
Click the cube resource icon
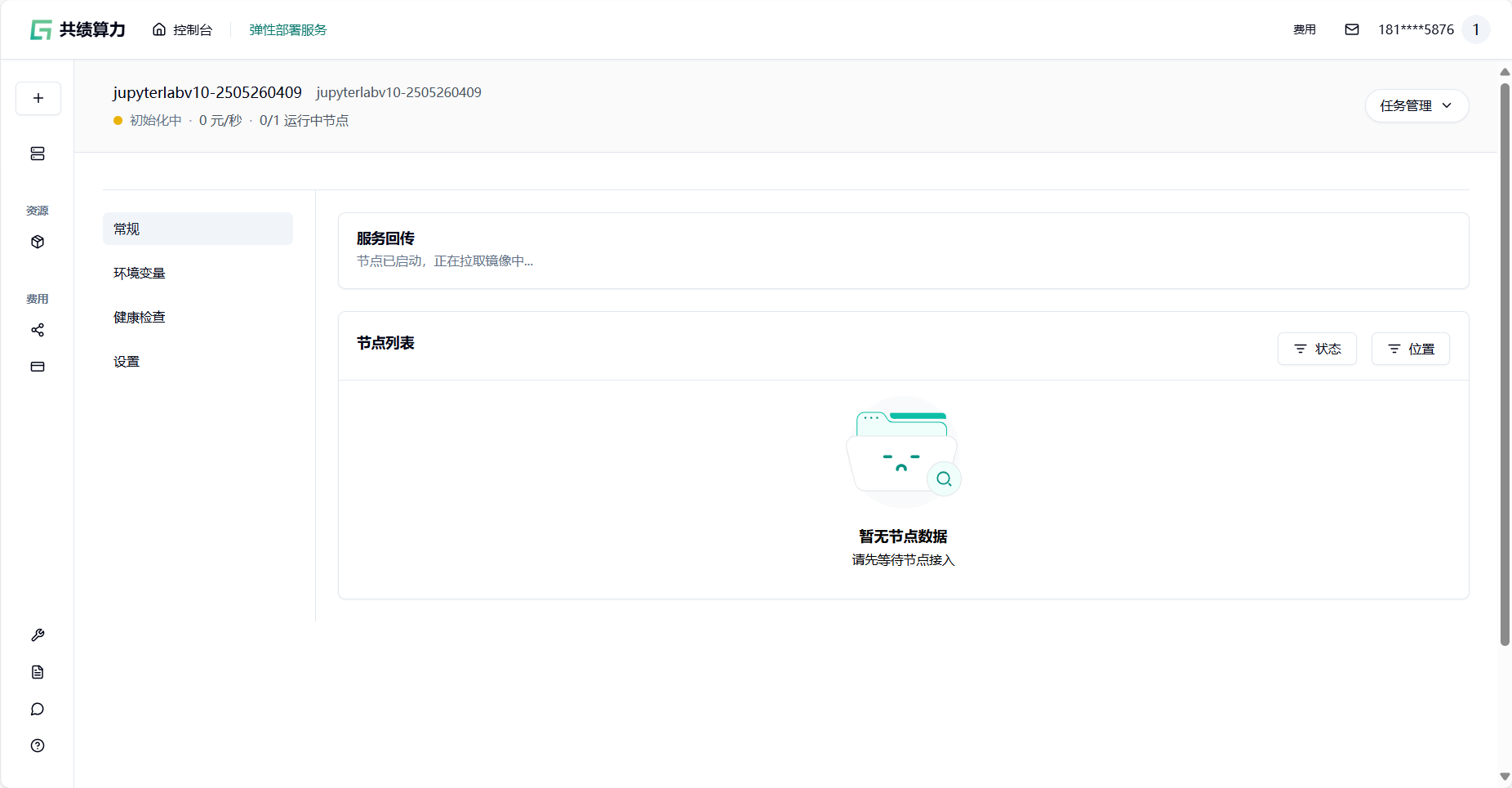38,242
